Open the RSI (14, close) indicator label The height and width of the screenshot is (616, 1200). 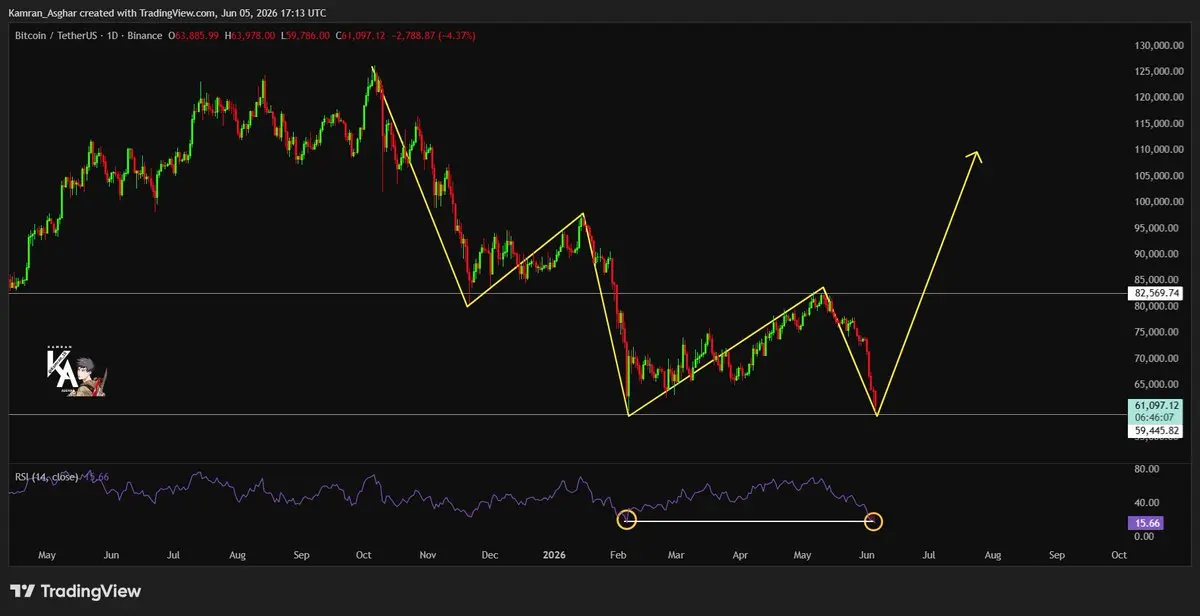coord(47,477)
